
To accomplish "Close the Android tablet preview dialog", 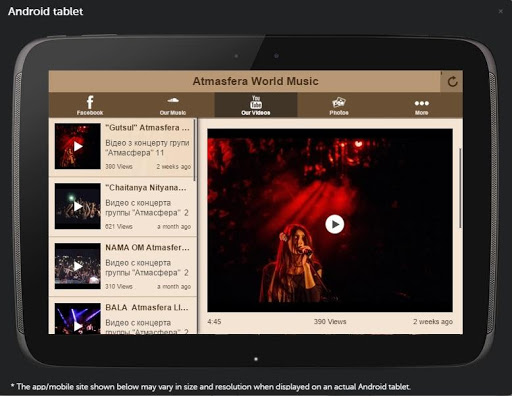I will click(x=500, y=11).
